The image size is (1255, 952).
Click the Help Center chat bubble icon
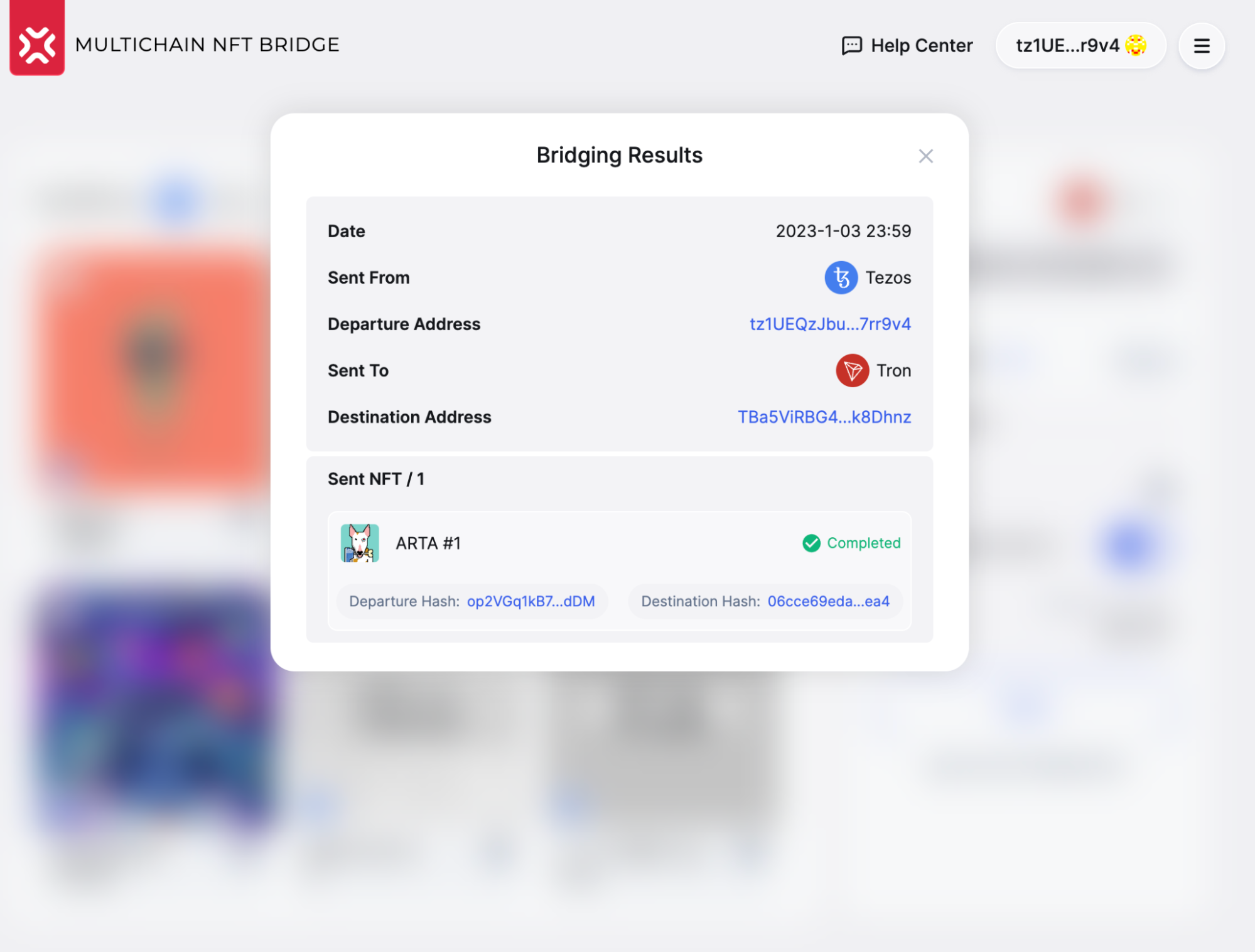pos(851,46)
